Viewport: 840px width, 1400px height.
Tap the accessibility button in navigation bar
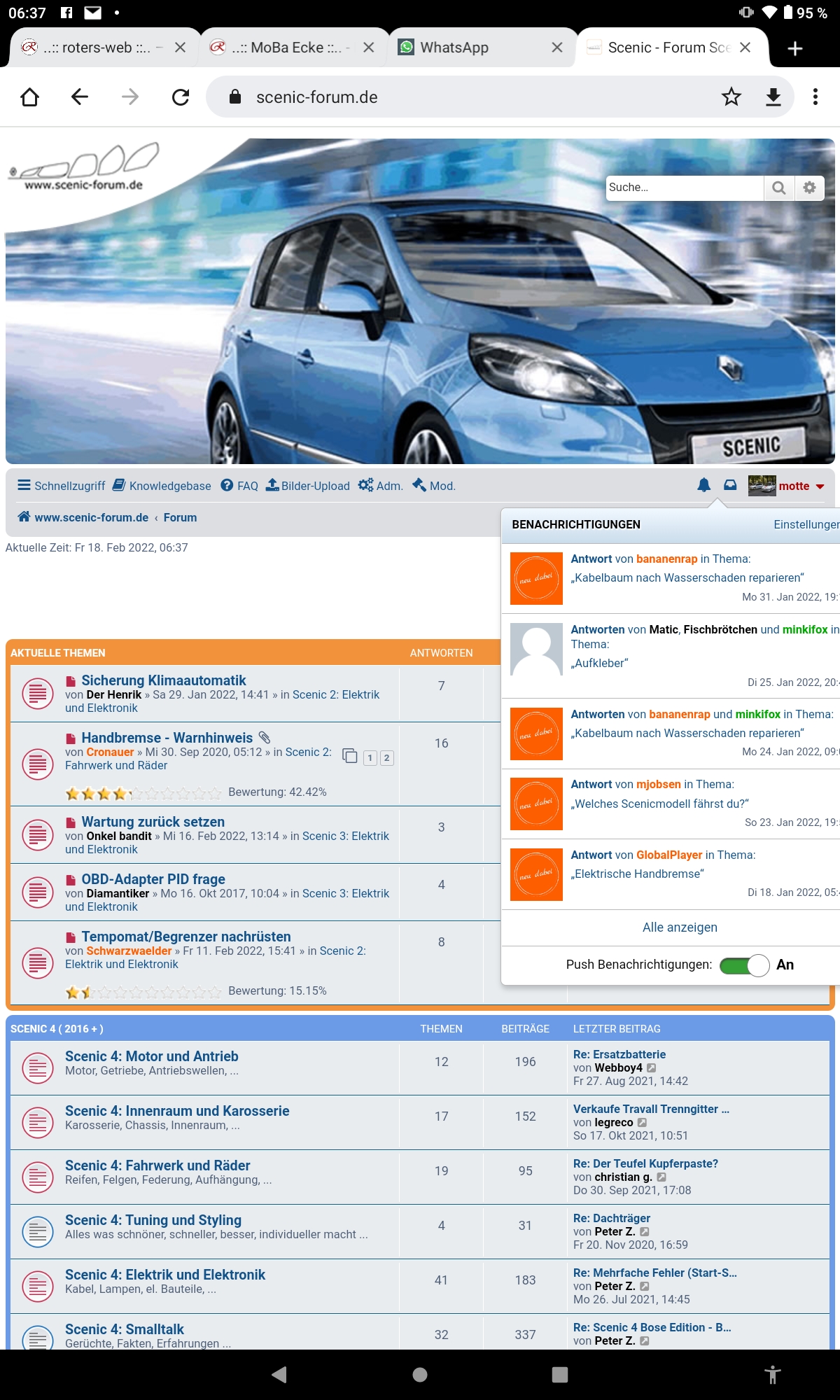tap(773, 1375)
